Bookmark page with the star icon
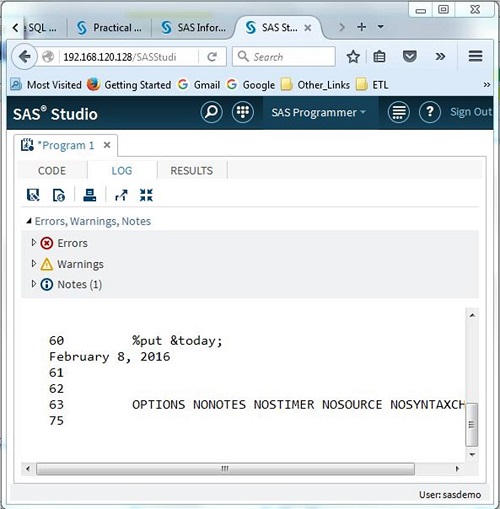Viewport: 500px width, 509px height. tap(353, 57)
